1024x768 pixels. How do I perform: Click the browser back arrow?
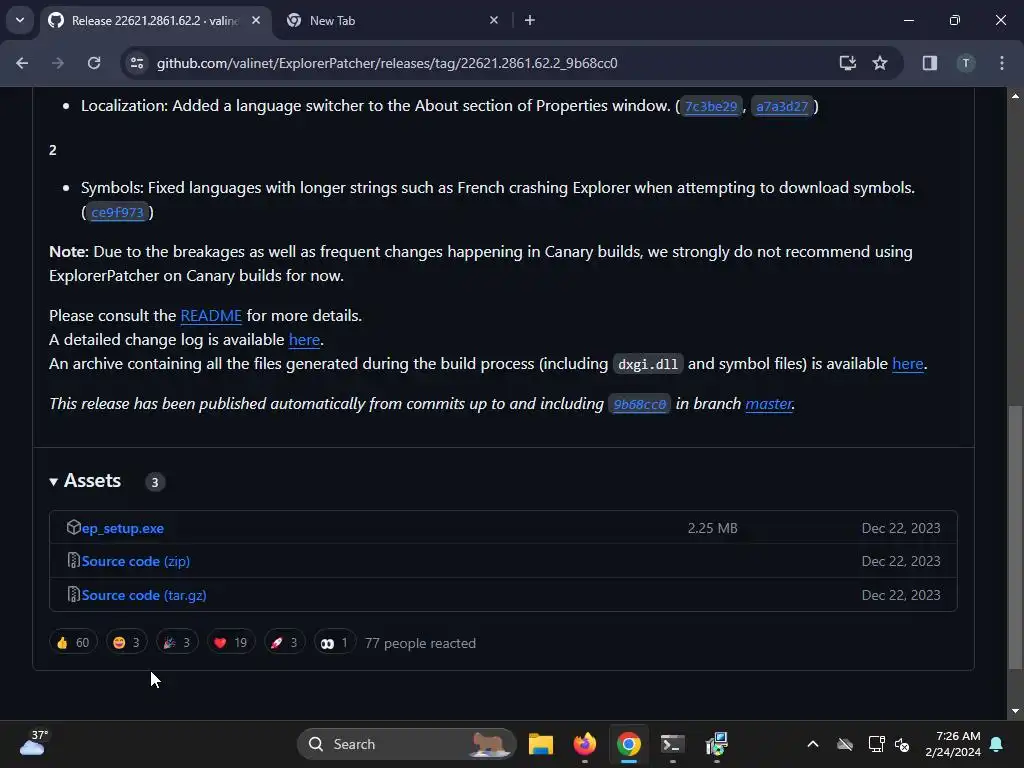[x=22, y=63]
